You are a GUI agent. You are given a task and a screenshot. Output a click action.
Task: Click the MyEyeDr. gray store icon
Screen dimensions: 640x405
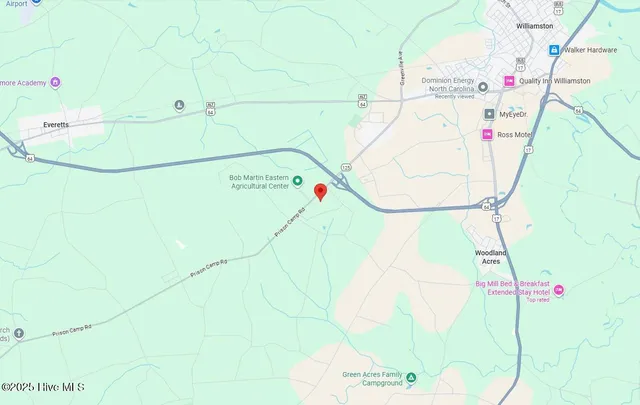point(489,114)
